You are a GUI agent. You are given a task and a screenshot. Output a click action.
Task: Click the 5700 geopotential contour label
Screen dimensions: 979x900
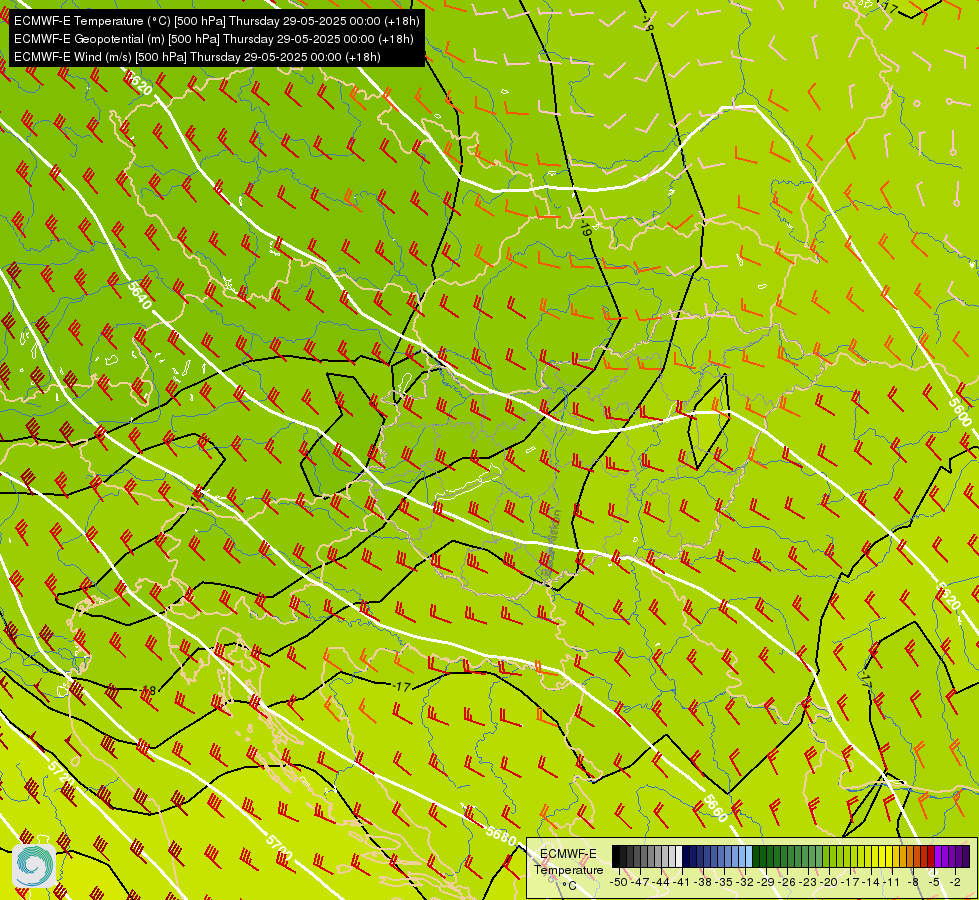(x=278, y=848)
